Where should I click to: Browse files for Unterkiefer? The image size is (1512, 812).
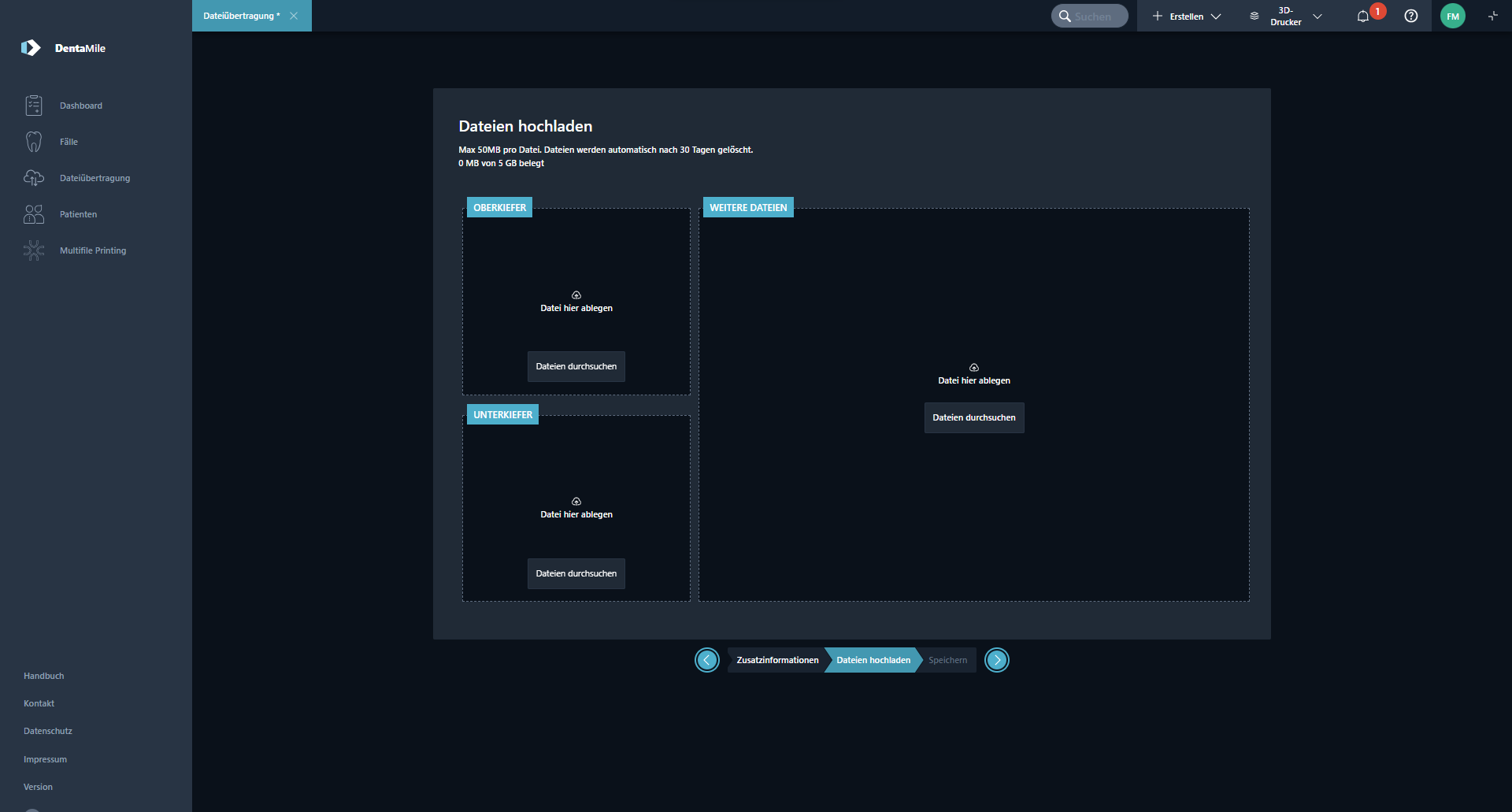576,573
